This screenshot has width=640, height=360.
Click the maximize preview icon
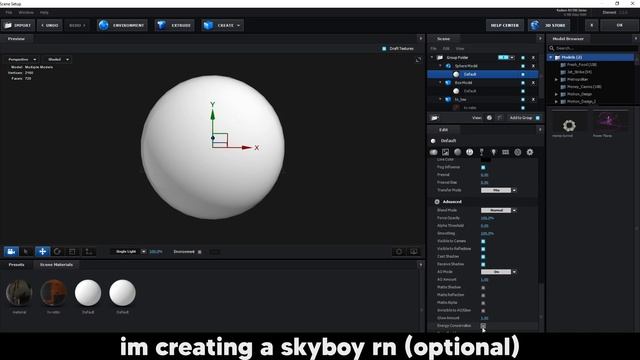(418, 60)
